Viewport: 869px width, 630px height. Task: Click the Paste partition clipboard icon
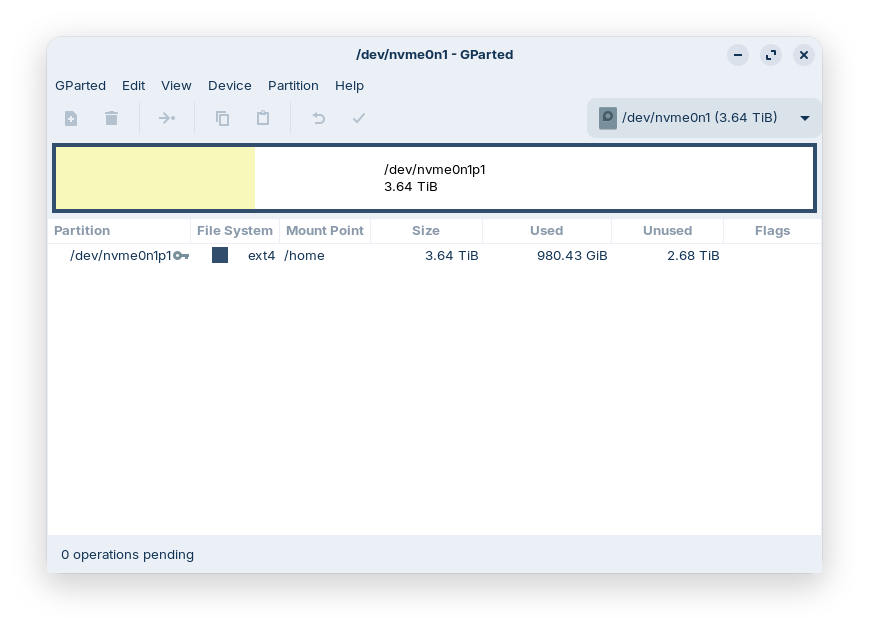click(x=263, y=118)
